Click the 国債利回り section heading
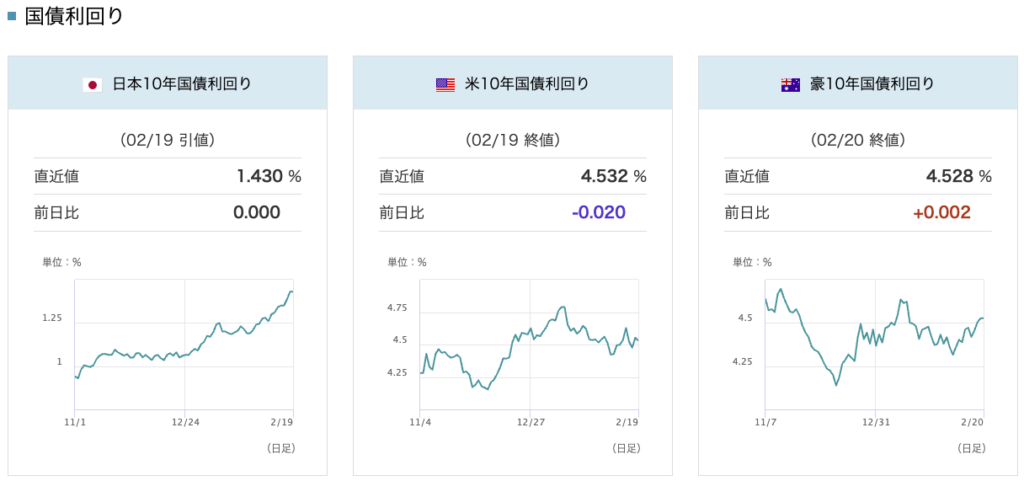The image size is (1024, 481). point(67,15)
